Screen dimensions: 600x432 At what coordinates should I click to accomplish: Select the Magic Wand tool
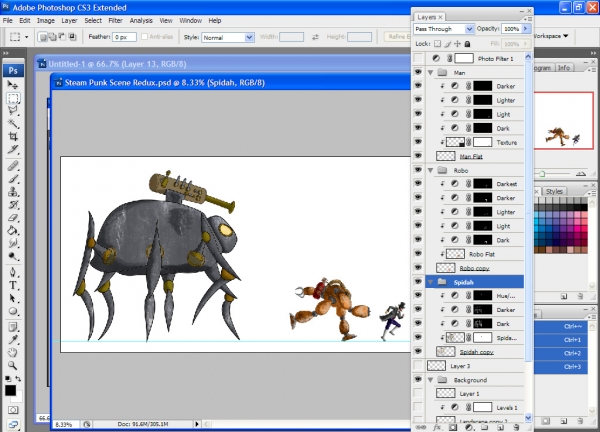13,123
